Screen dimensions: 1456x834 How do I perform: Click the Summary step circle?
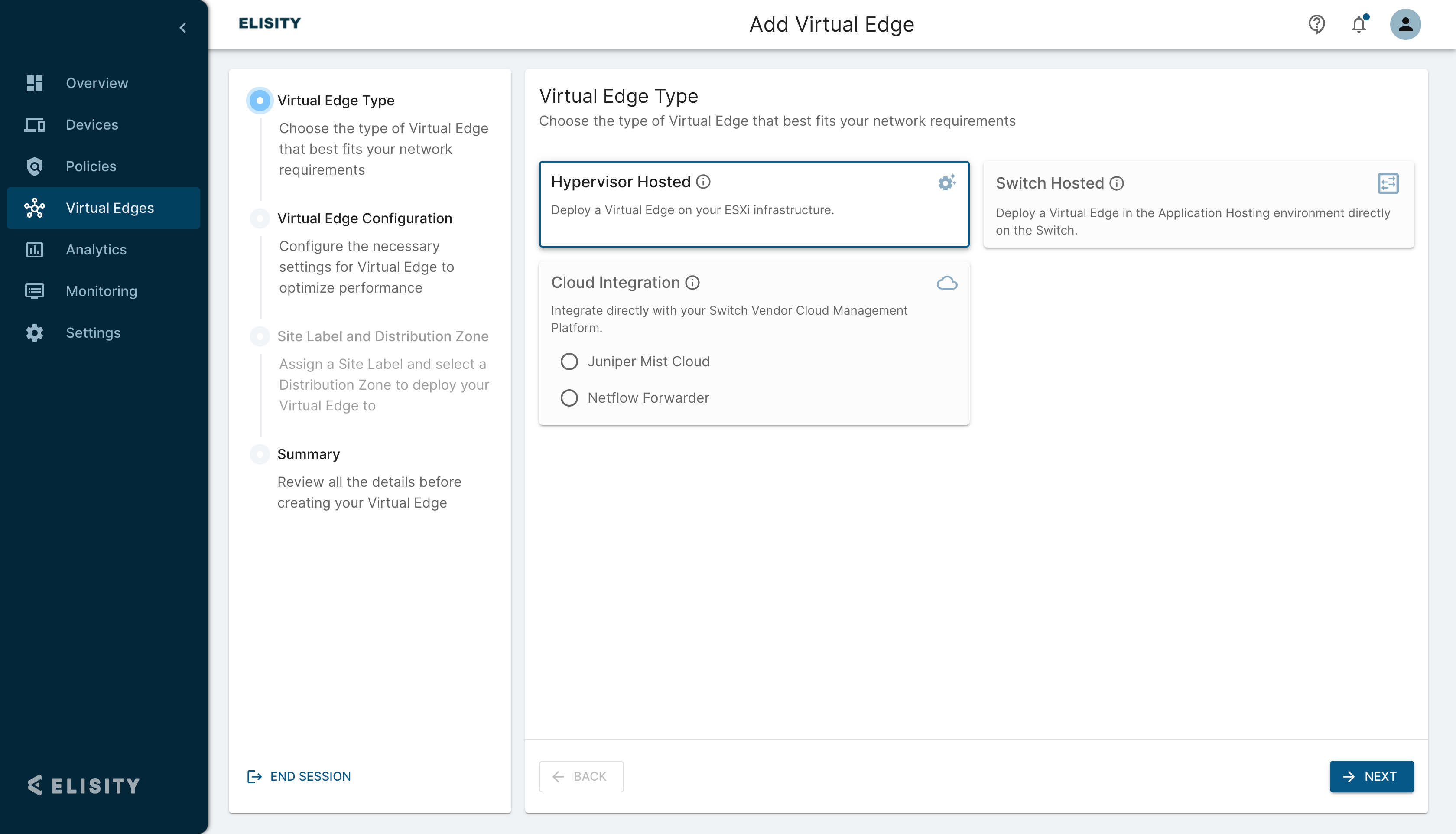click(x=260, y=454)
